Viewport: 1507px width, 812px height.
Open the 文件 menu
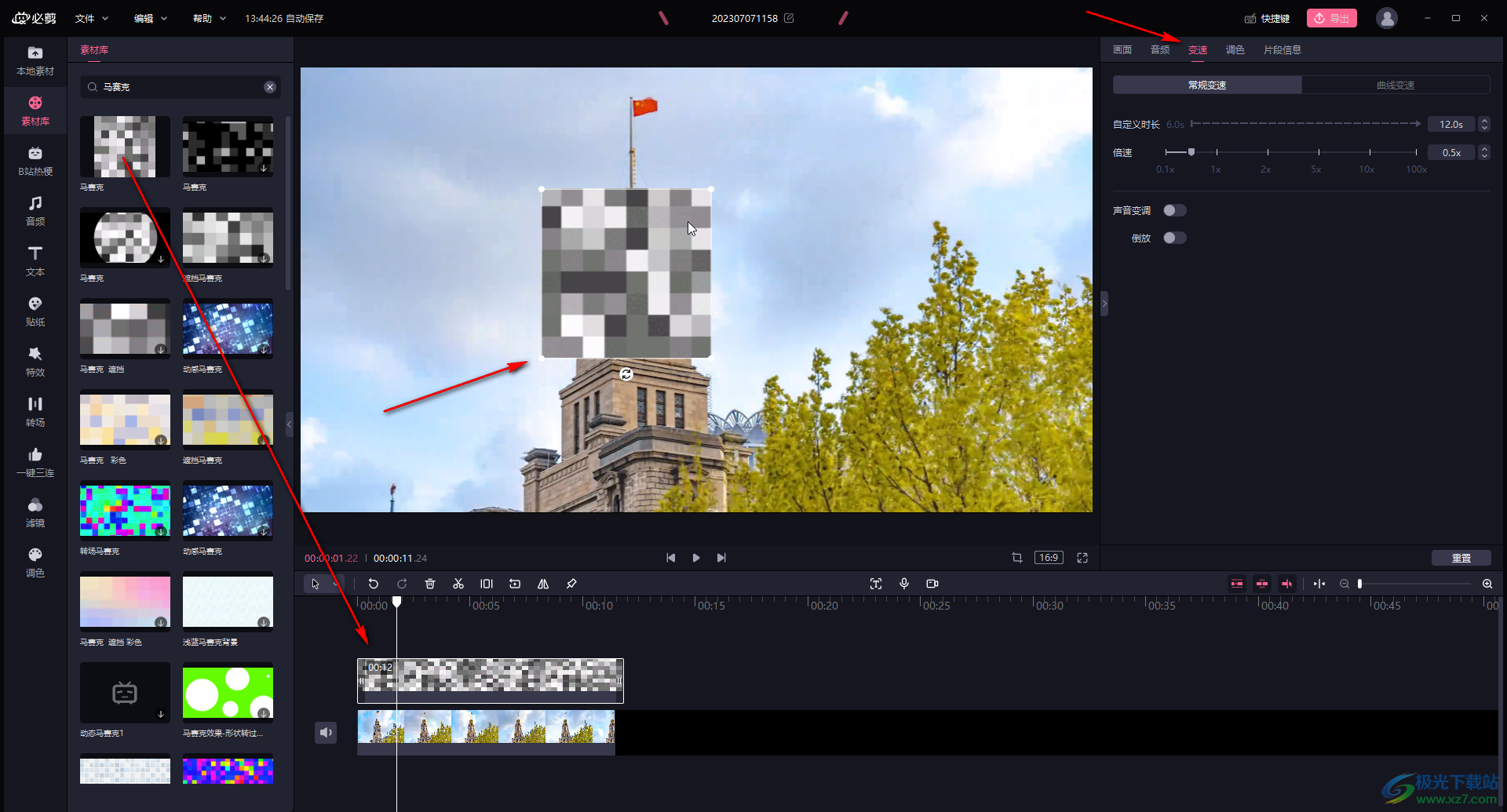click(92, 18)
